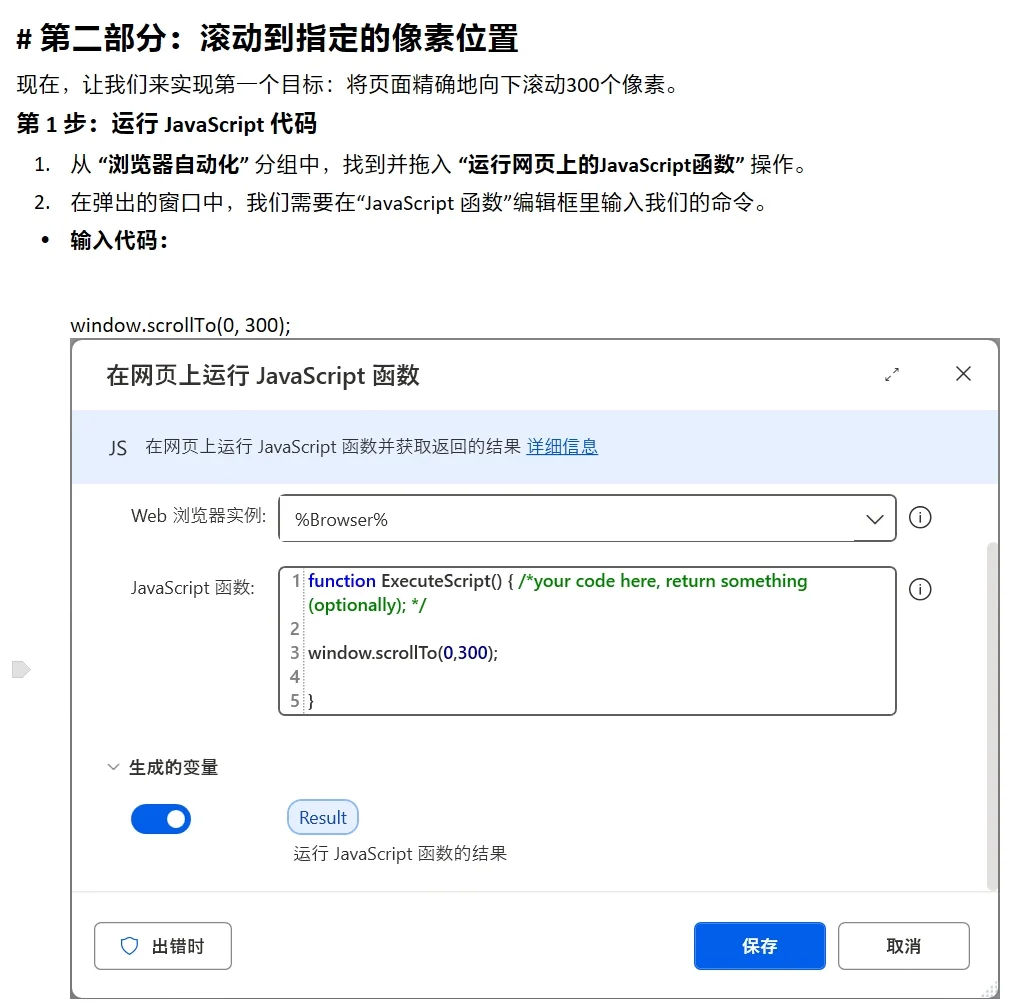Viewport: 1029px width, 1006px height.
Task: Close the JavaScript 函数 dialog with the X
Action: pyautogui.click(x=963, y=374)
